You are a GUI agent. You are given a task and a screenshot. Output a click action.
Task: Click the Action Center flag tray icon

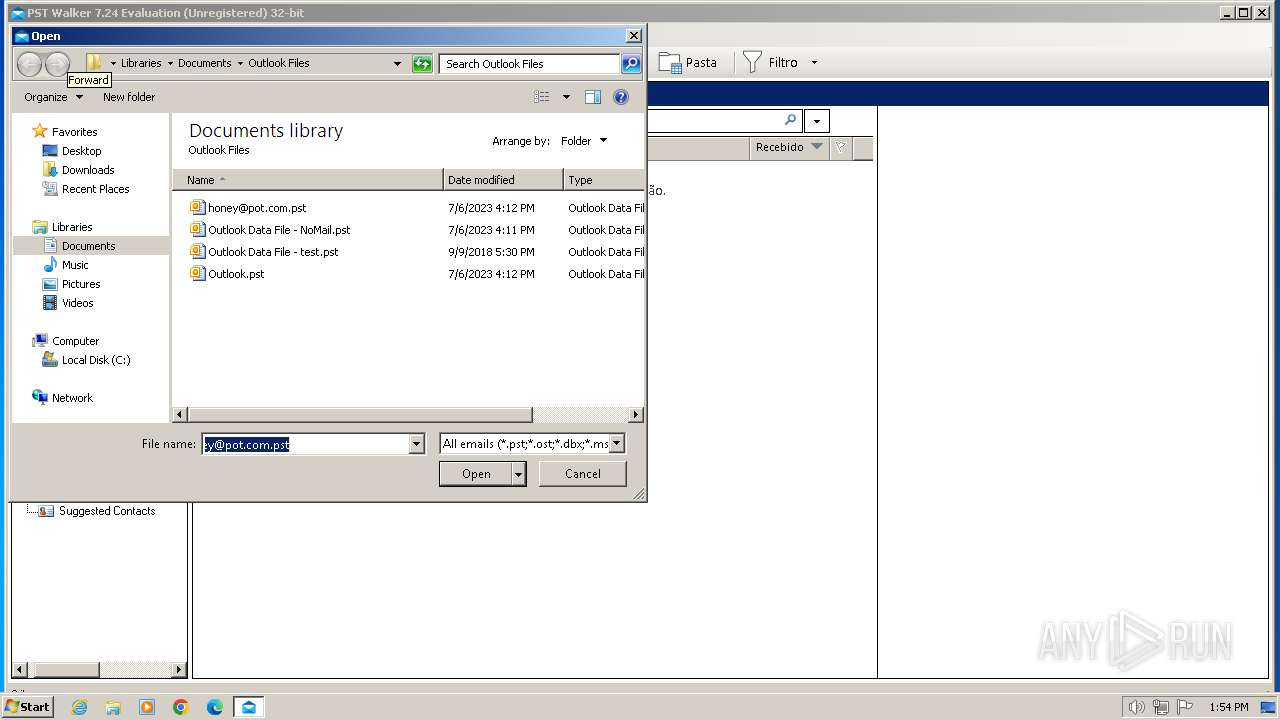pyautogui.click(x=1185, y=707)
